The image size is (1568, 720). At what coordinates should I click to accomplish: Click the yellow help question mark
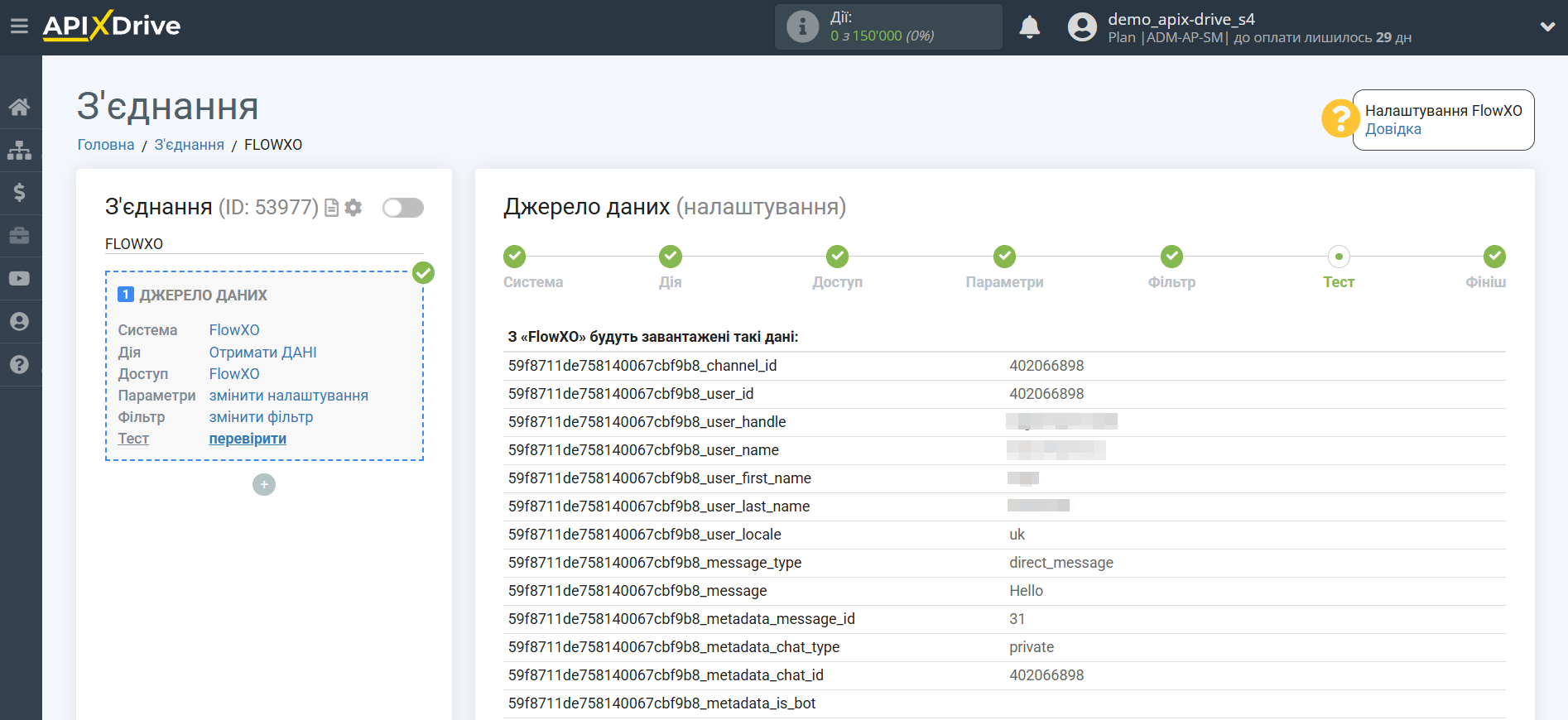coord(1340,118)
